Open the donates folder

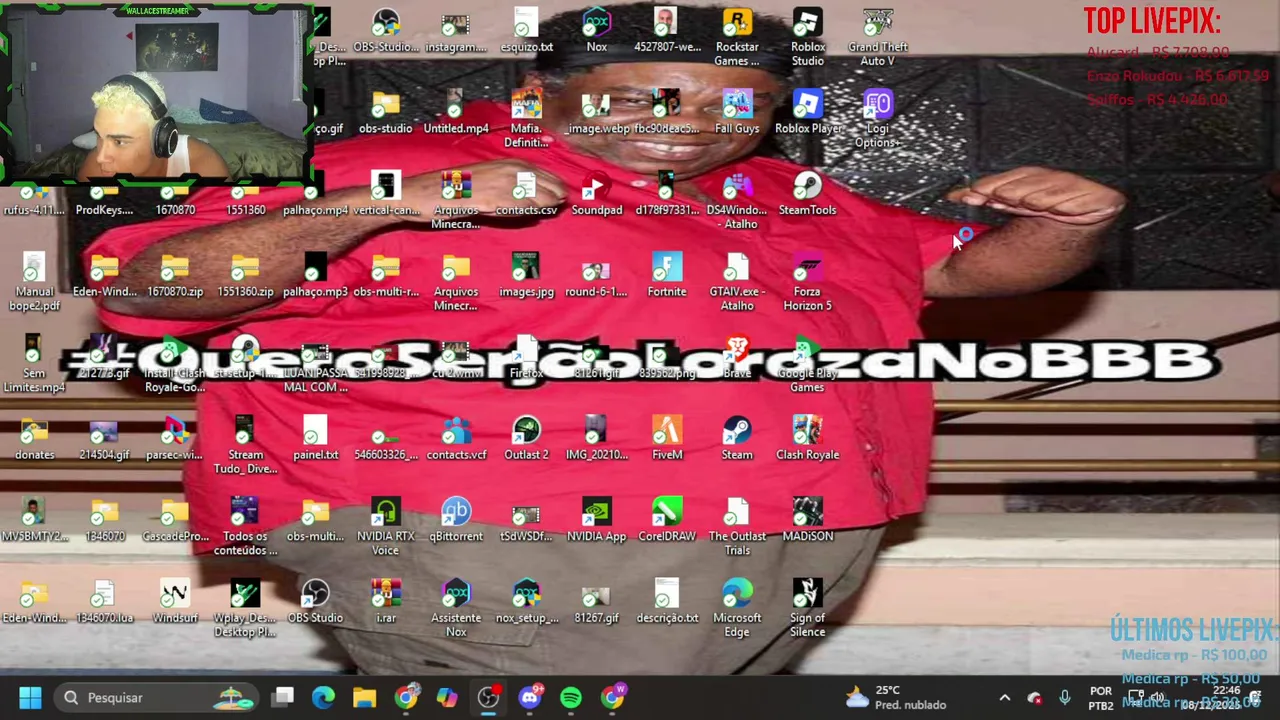click(34, 439)
